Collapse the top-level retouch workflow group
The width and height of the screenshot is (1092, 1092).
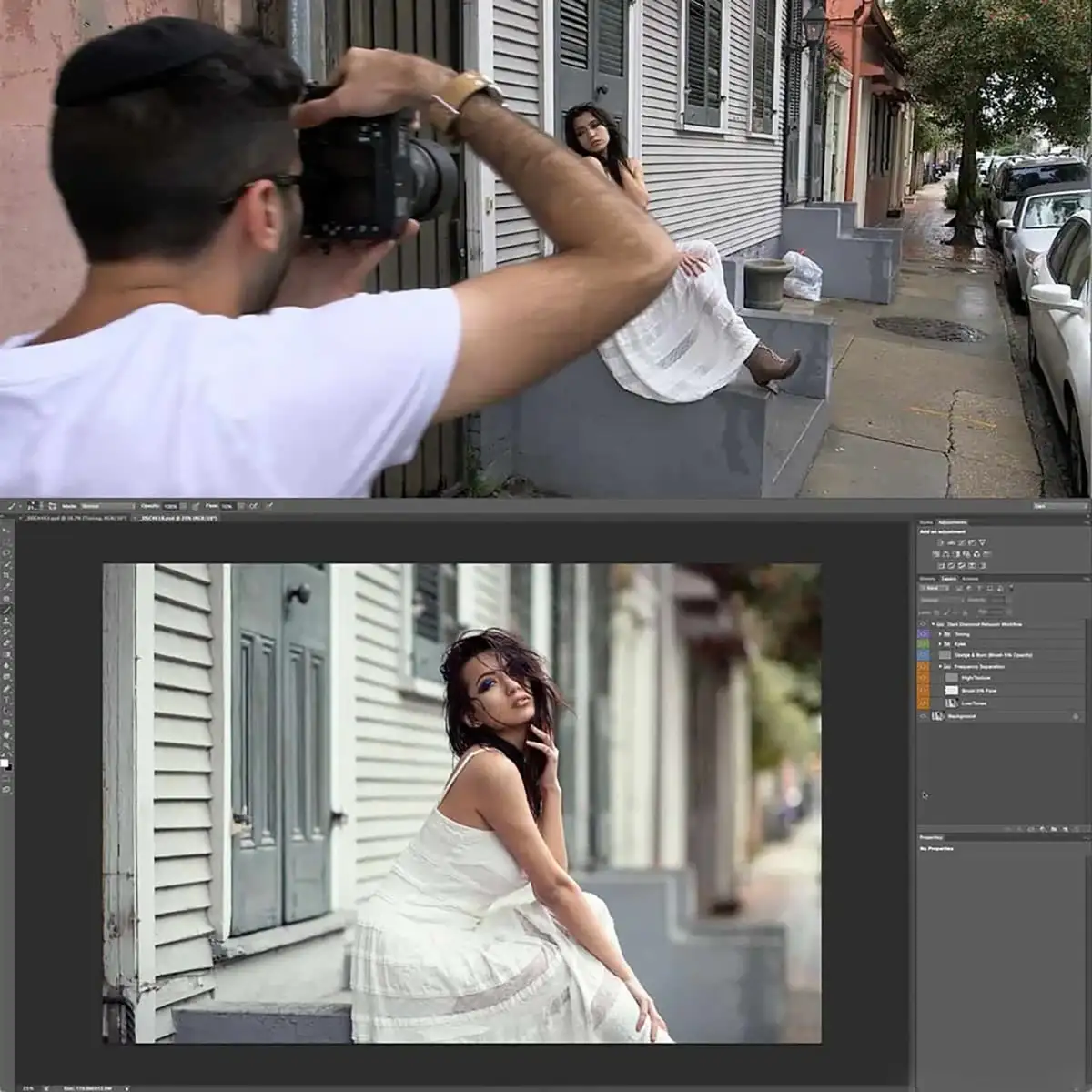pos(934,624)
